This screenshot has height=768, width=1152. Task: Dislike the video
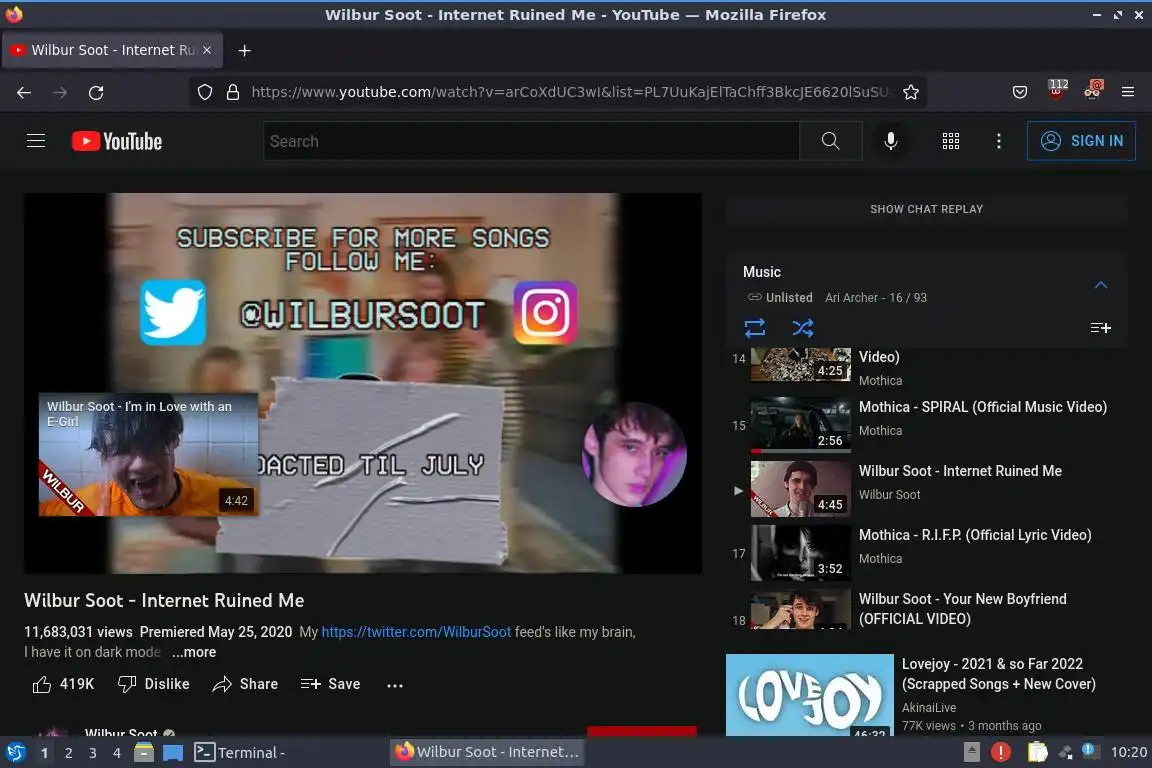tap(154, 684)
